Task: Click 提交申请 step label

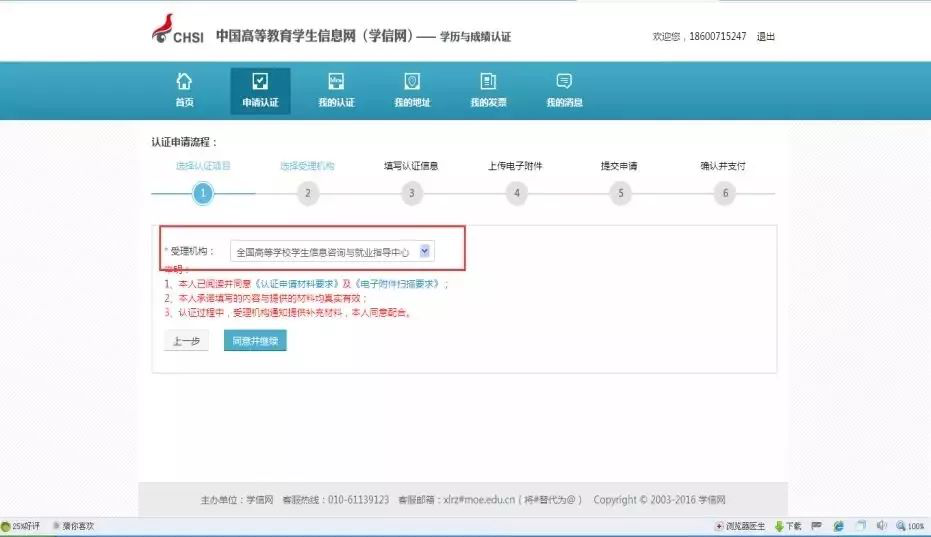Action: click(x=619, y=166)
